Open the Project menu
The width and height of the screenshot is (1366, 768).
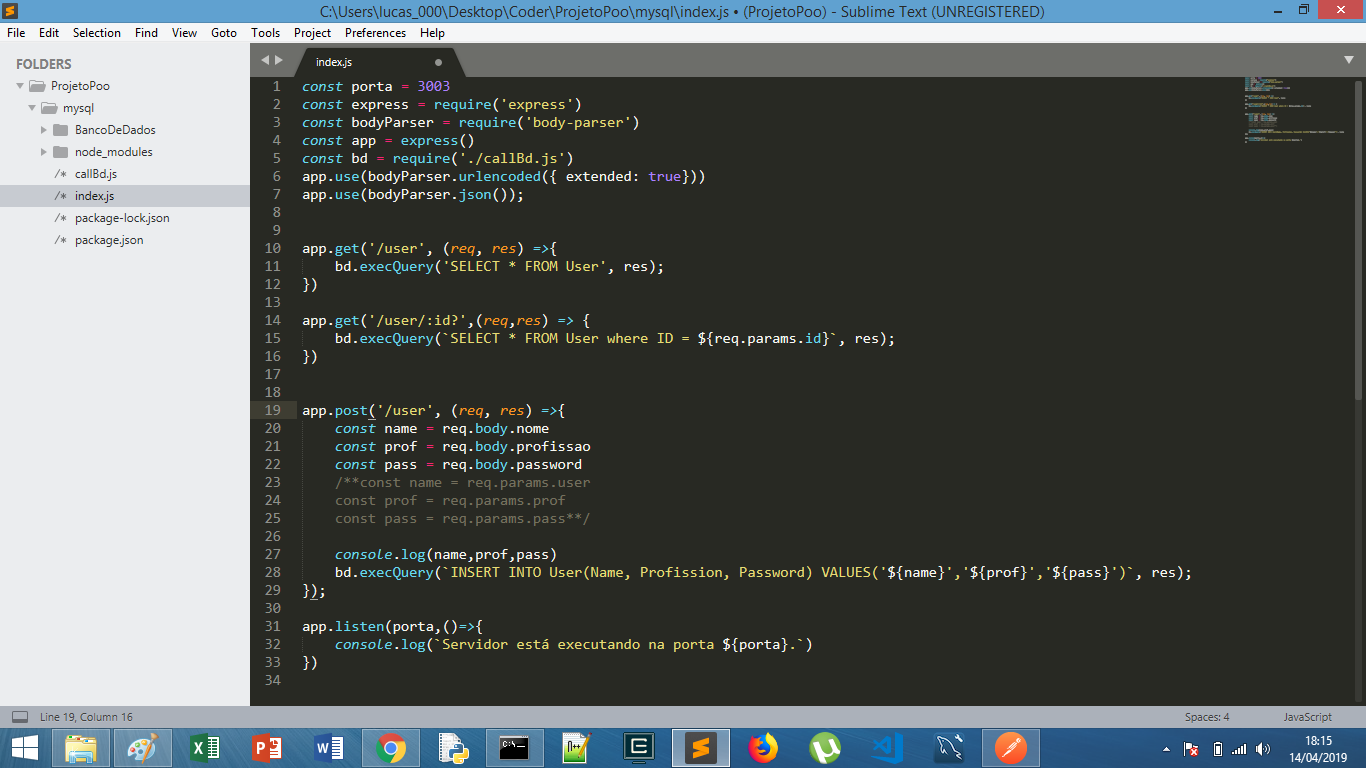click(x=312, y=33)
